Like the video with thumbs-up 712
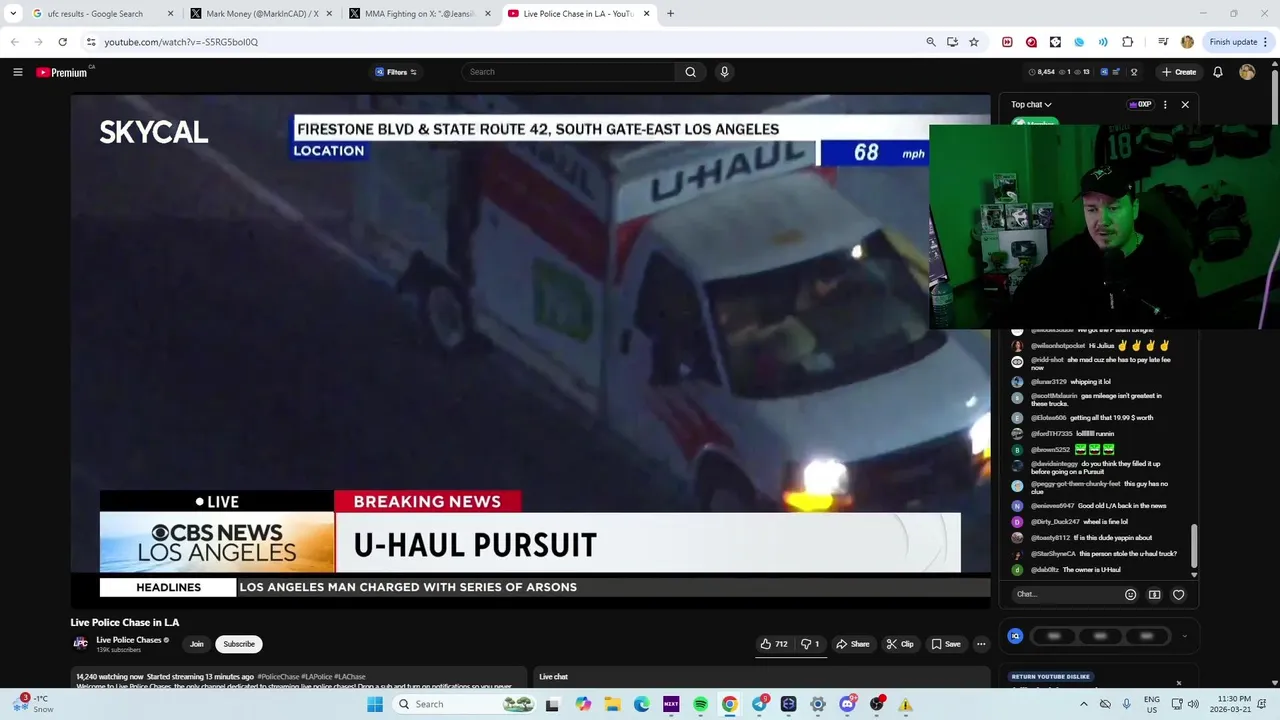The height and width of the screenshot is (720, 1280). (x=774, y=644)
